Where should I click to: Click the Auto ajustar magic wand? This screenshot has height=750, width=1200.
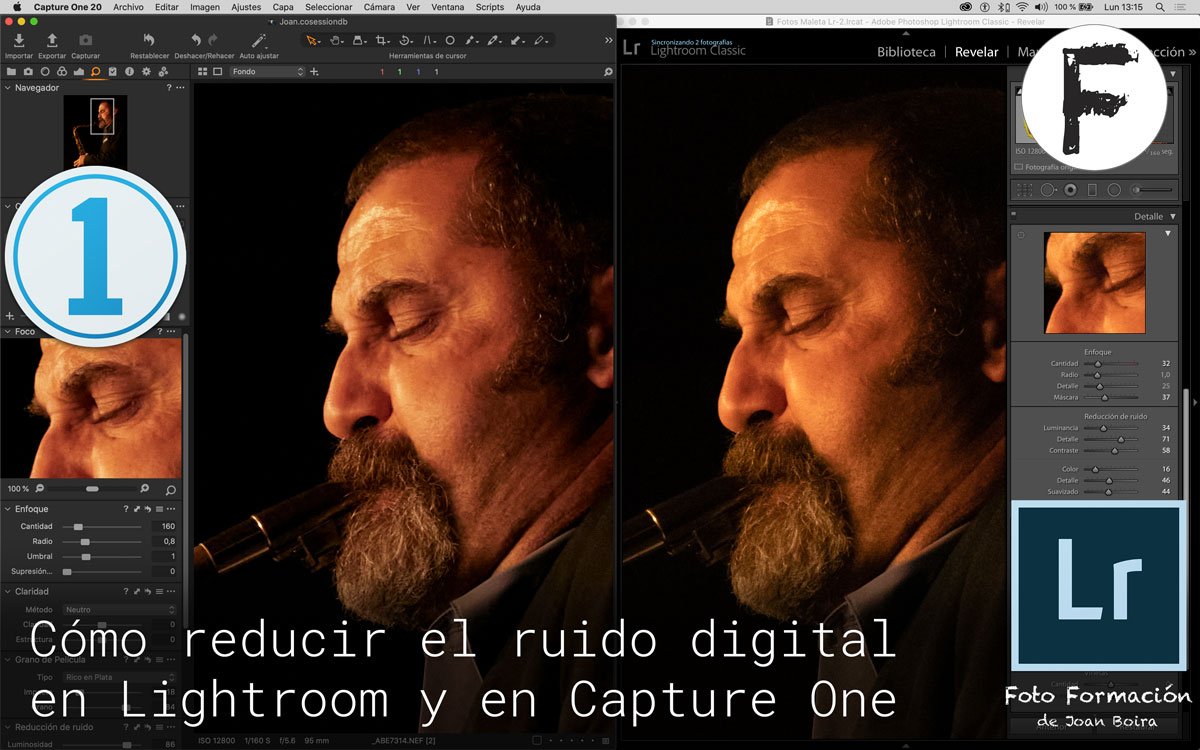pos(259,40)
